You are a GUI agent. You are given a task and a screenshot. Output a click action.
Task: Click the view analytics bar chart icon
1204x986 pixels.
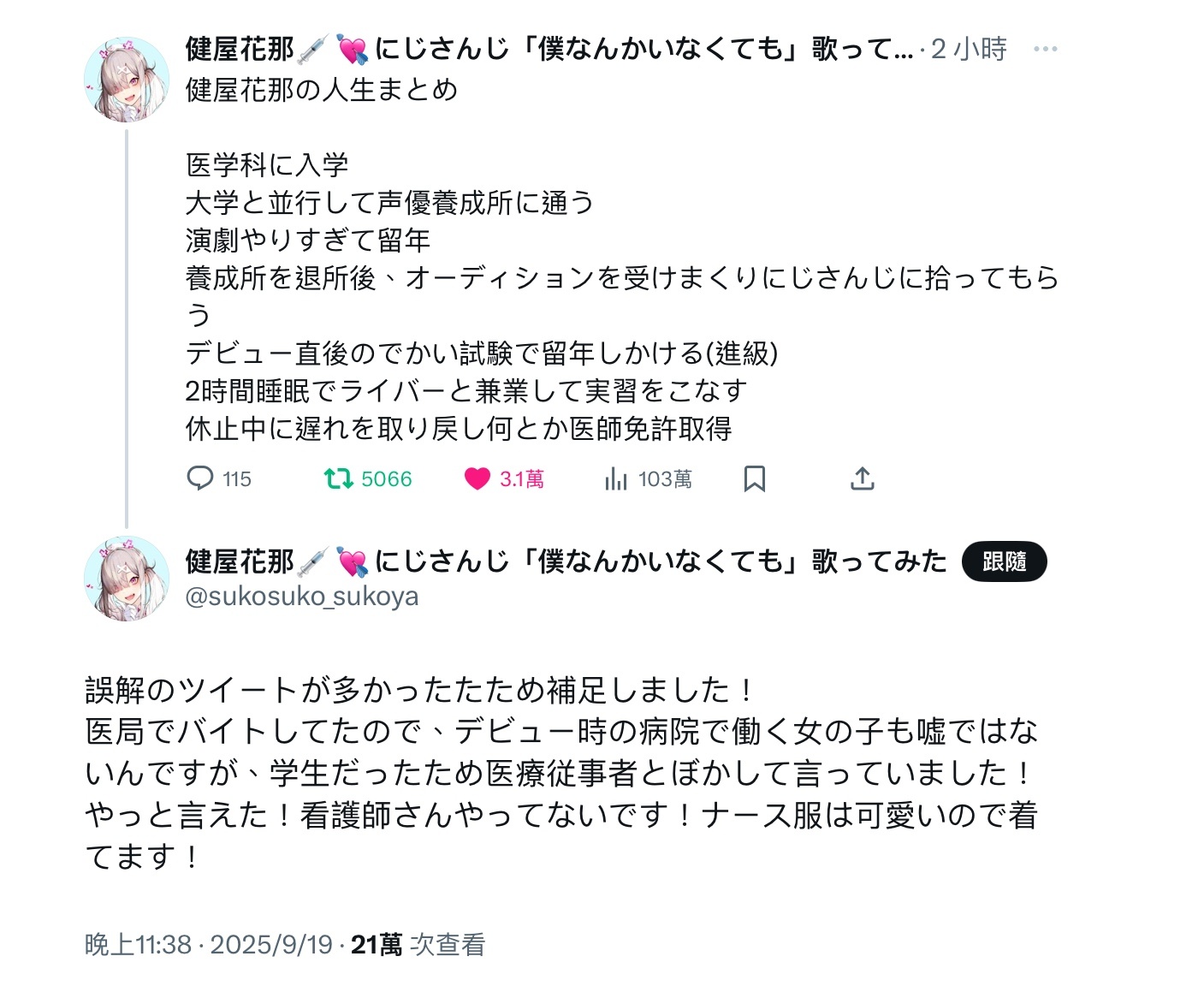[x=615, y=478]
